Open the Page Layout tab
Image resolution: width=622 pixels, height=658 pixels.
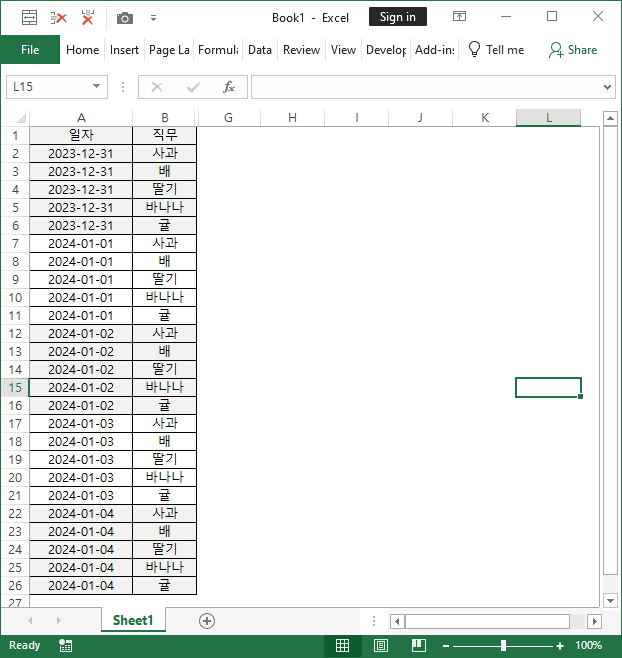tap(169, 50)
